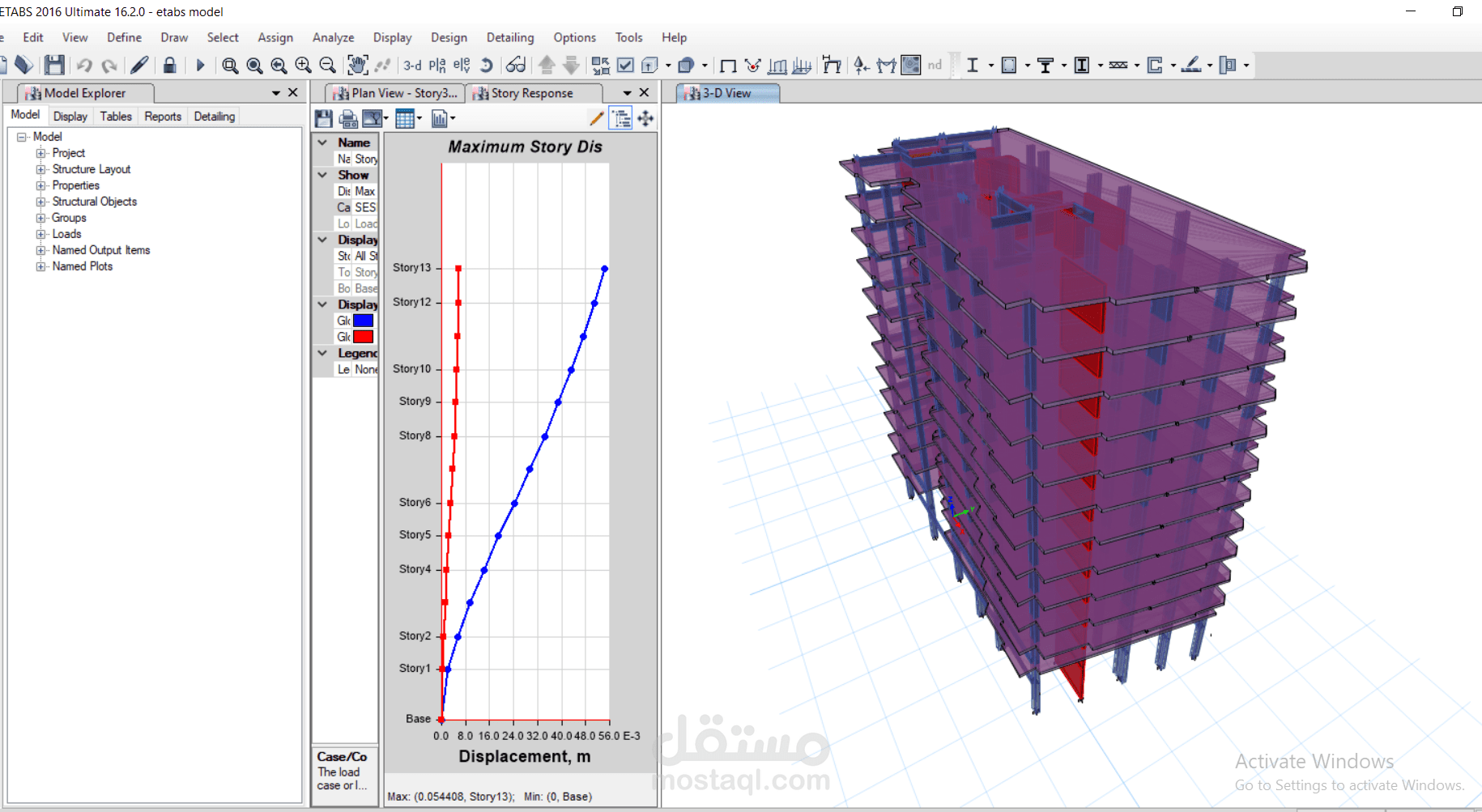Toggle the object shrink view icon
1482x812 pixels.
(601, 66)
